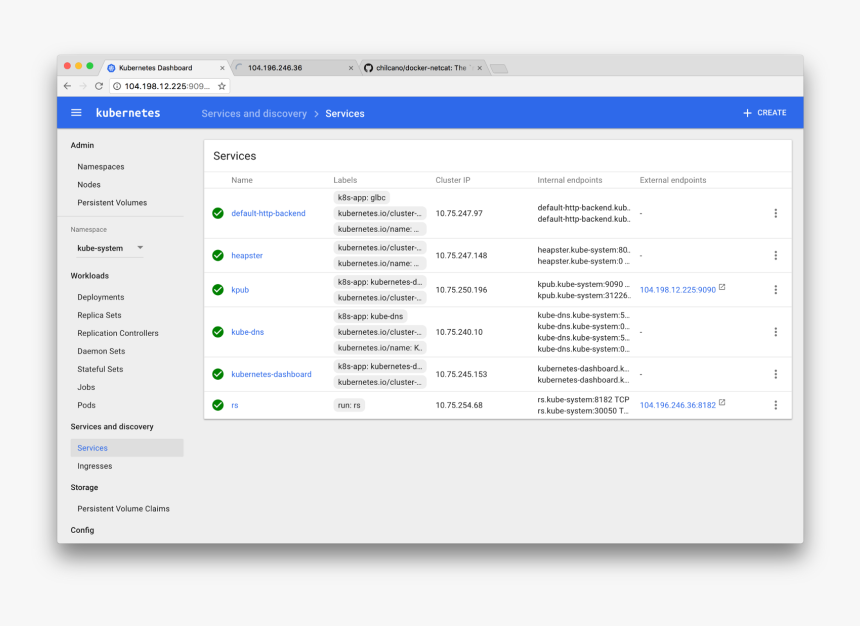Open actions menu for kpub service

775,290
